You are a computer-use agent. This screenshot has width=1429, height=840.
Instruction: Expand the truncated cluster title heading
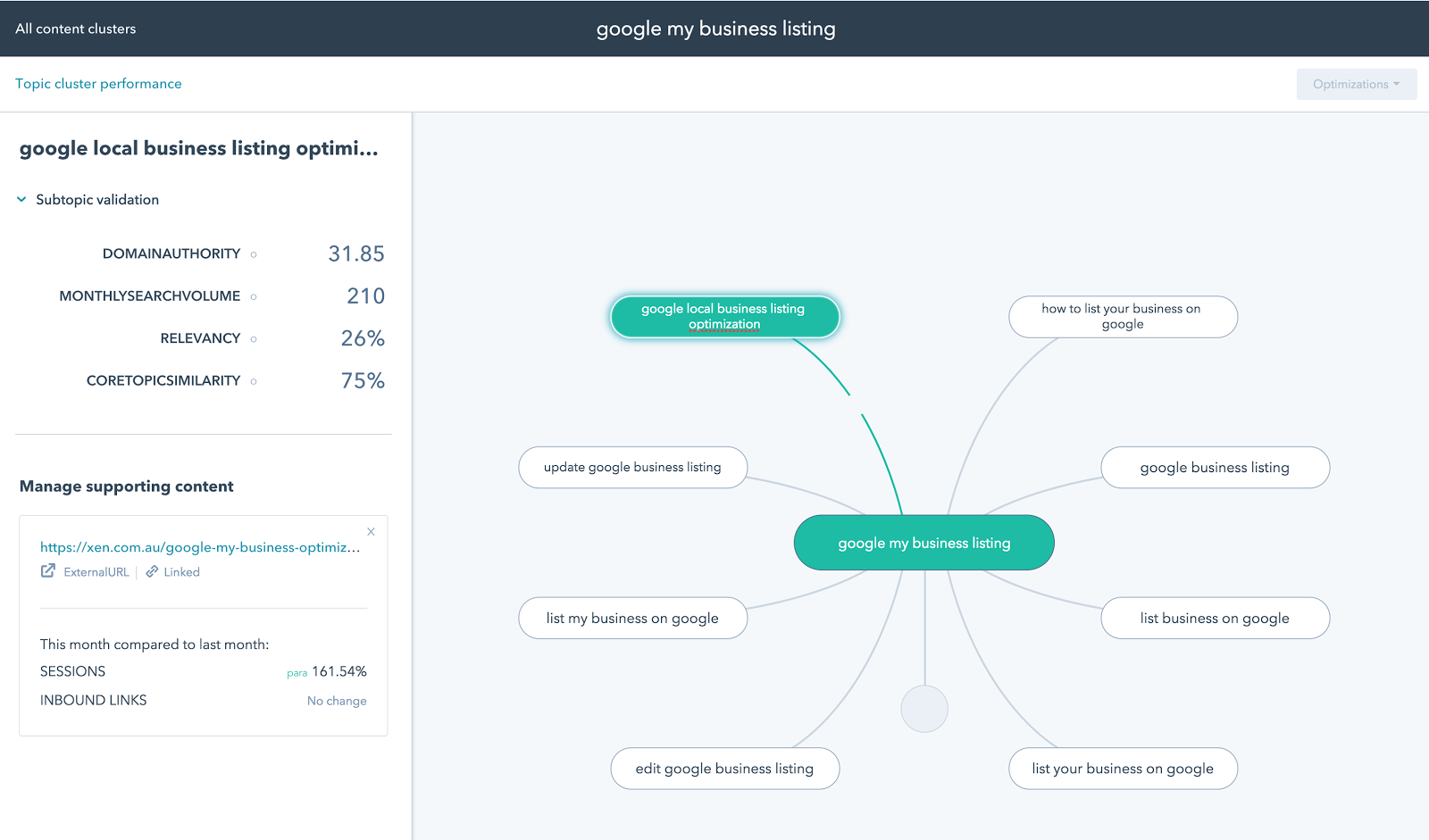click(x=198, y=148)
